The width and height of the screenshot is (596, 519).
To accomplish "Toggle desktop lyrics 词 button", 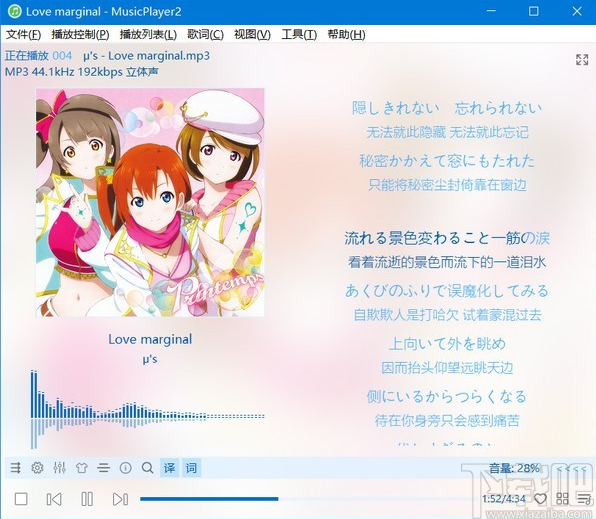I will 192,468.
